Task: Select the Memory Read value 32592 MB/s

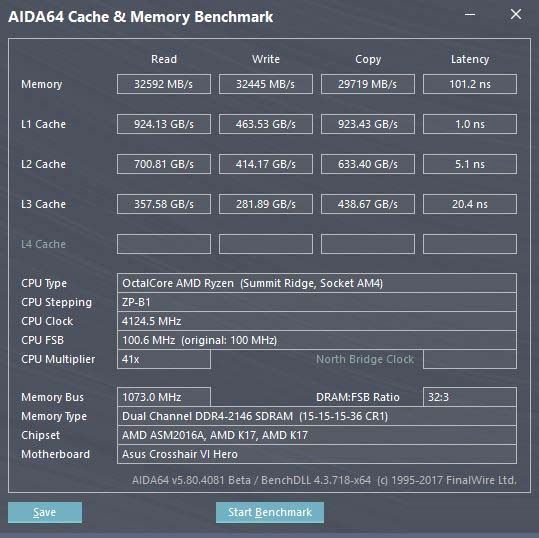Action: [164, 84]
